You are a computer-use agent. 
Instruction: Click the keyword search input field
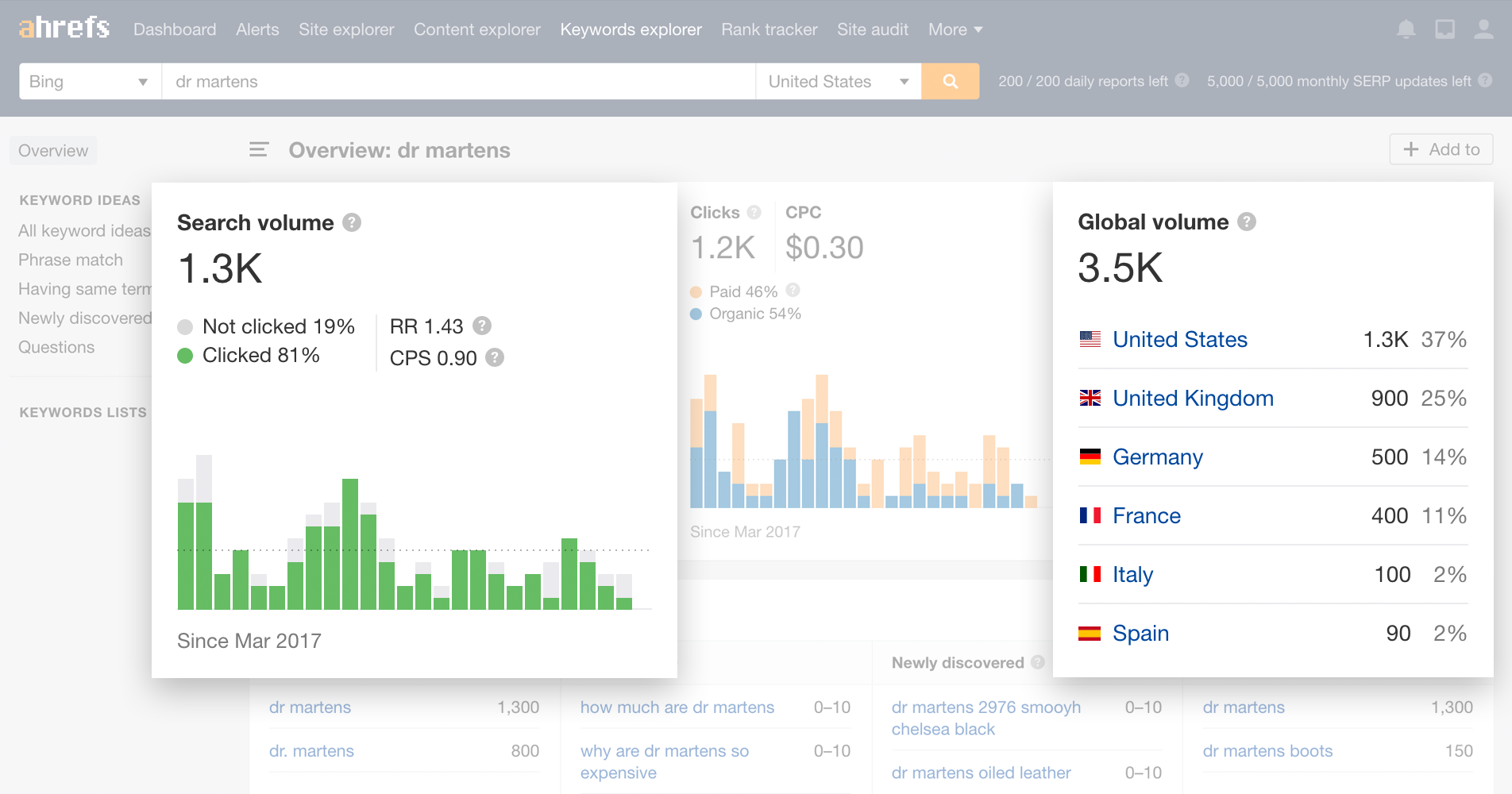459,81
